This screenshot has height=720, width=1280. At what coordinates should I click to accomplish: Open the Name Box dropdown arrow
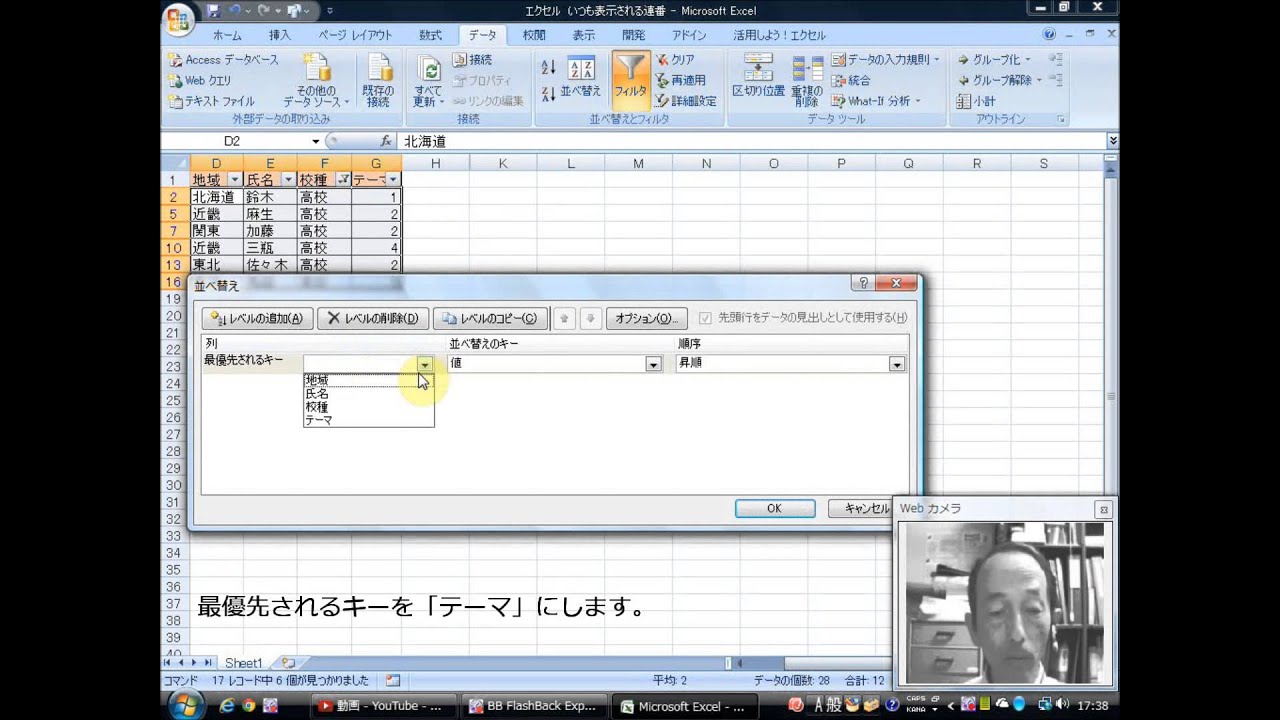tap(316, 141)
